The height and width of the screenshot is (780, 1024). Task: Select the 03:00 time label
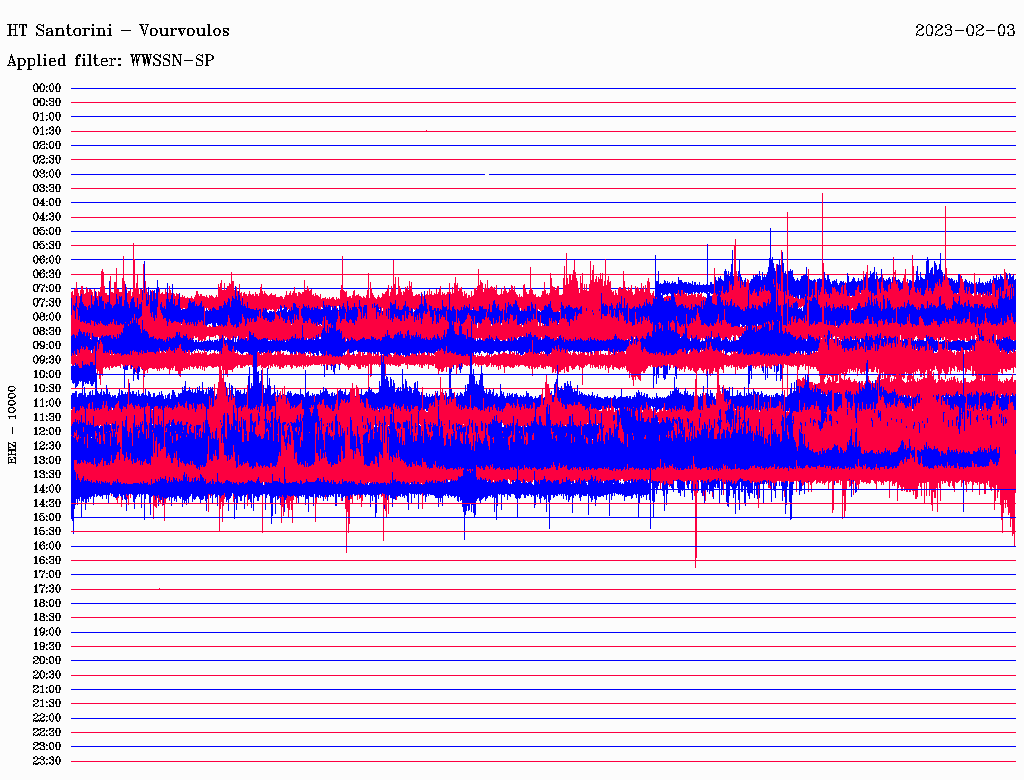47,174
